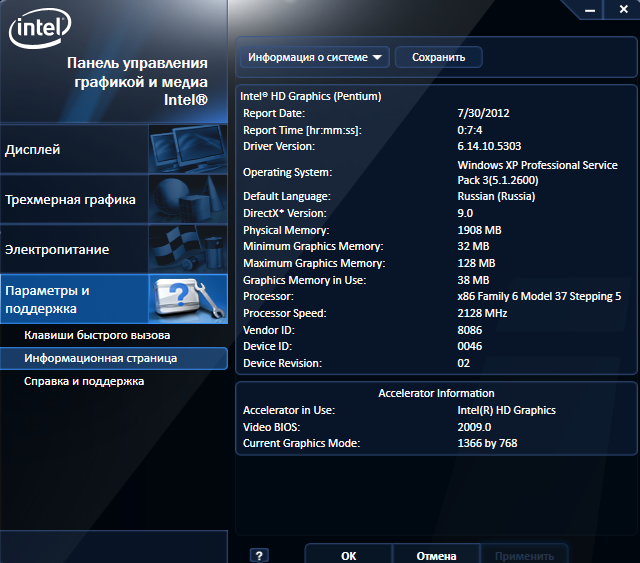Click Graphics Memory in Use 38 MB

click(473, 280)
